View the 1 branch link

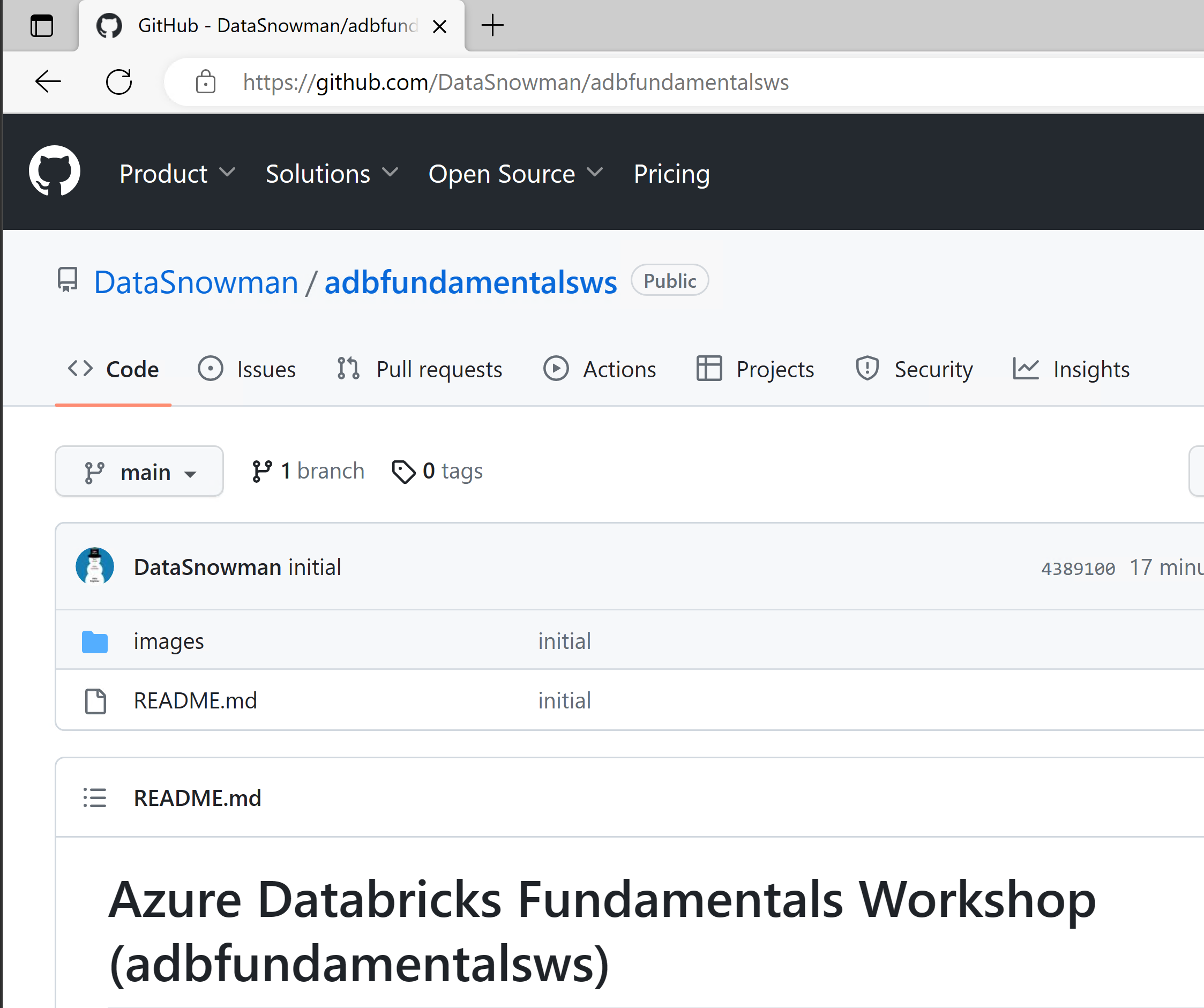(309, 472)
